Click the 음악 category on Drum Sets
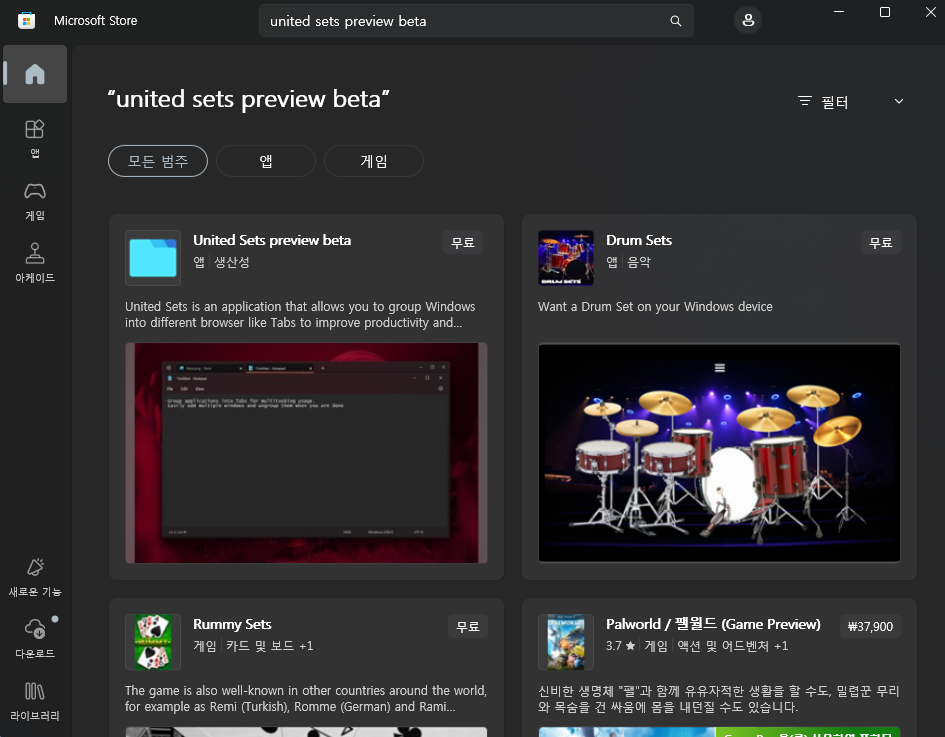Image resolution: width=945 pixels, height=737 pixels. tap(639, 262)
